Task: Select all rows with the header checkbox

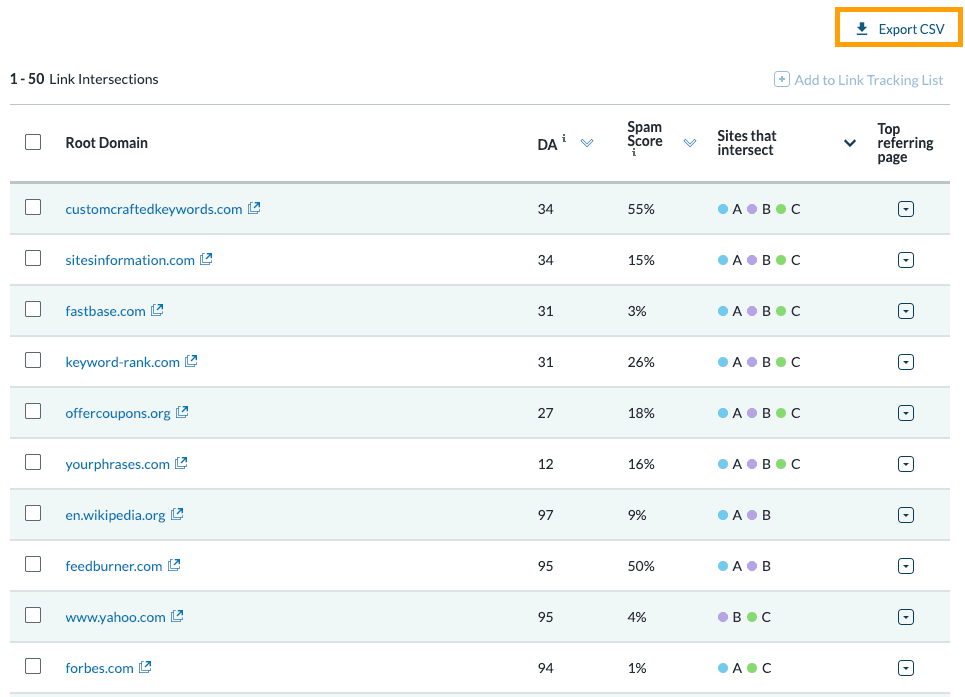Action: pos(32,142)
